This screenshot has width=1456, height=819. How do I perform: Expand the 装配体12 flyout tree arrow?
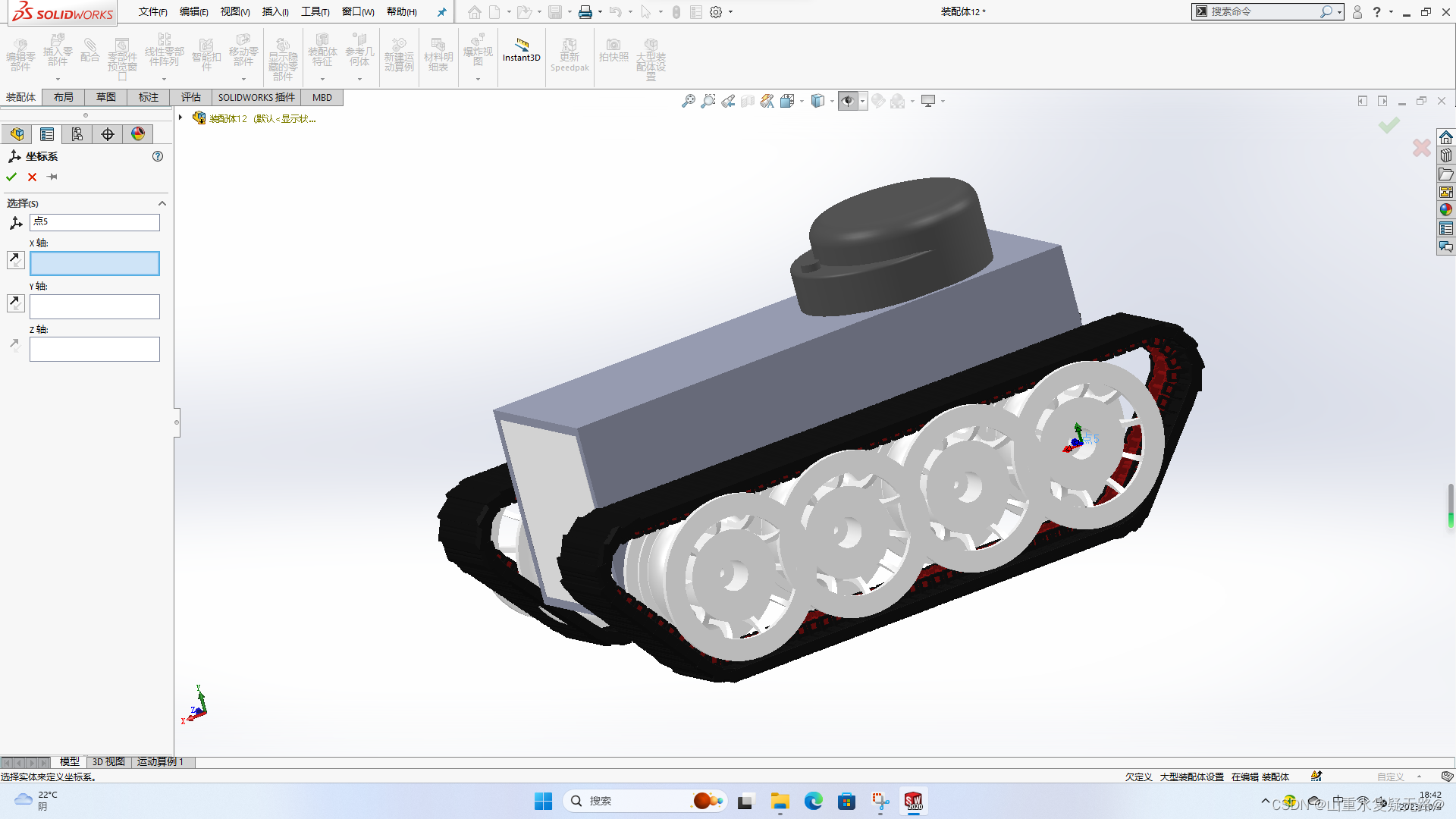pos(180,118)
